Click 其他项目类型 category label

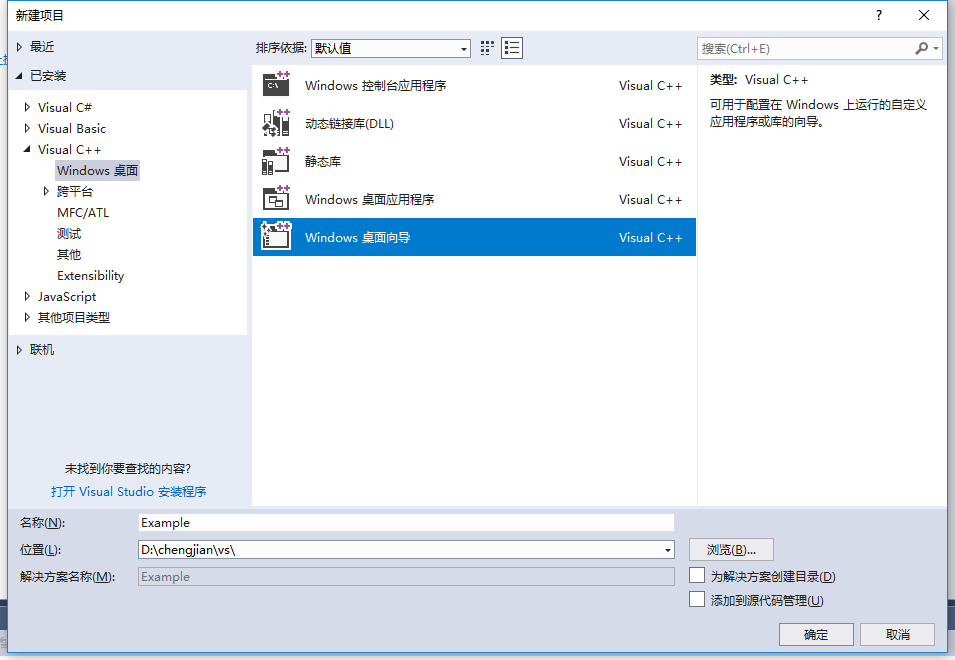(74, 317)
